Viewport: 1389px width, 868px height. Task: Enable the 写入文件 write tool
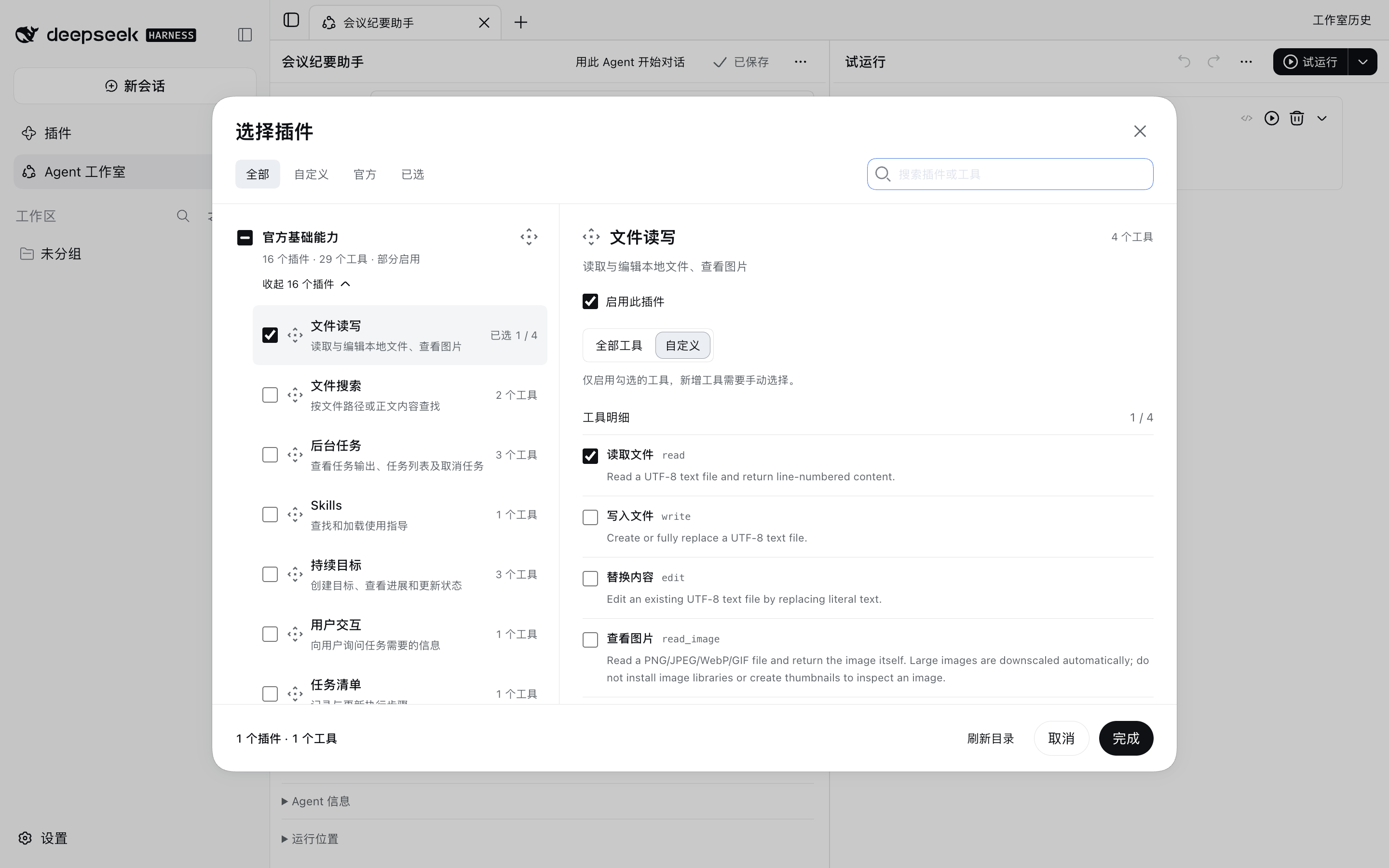(x=590, y=517)
